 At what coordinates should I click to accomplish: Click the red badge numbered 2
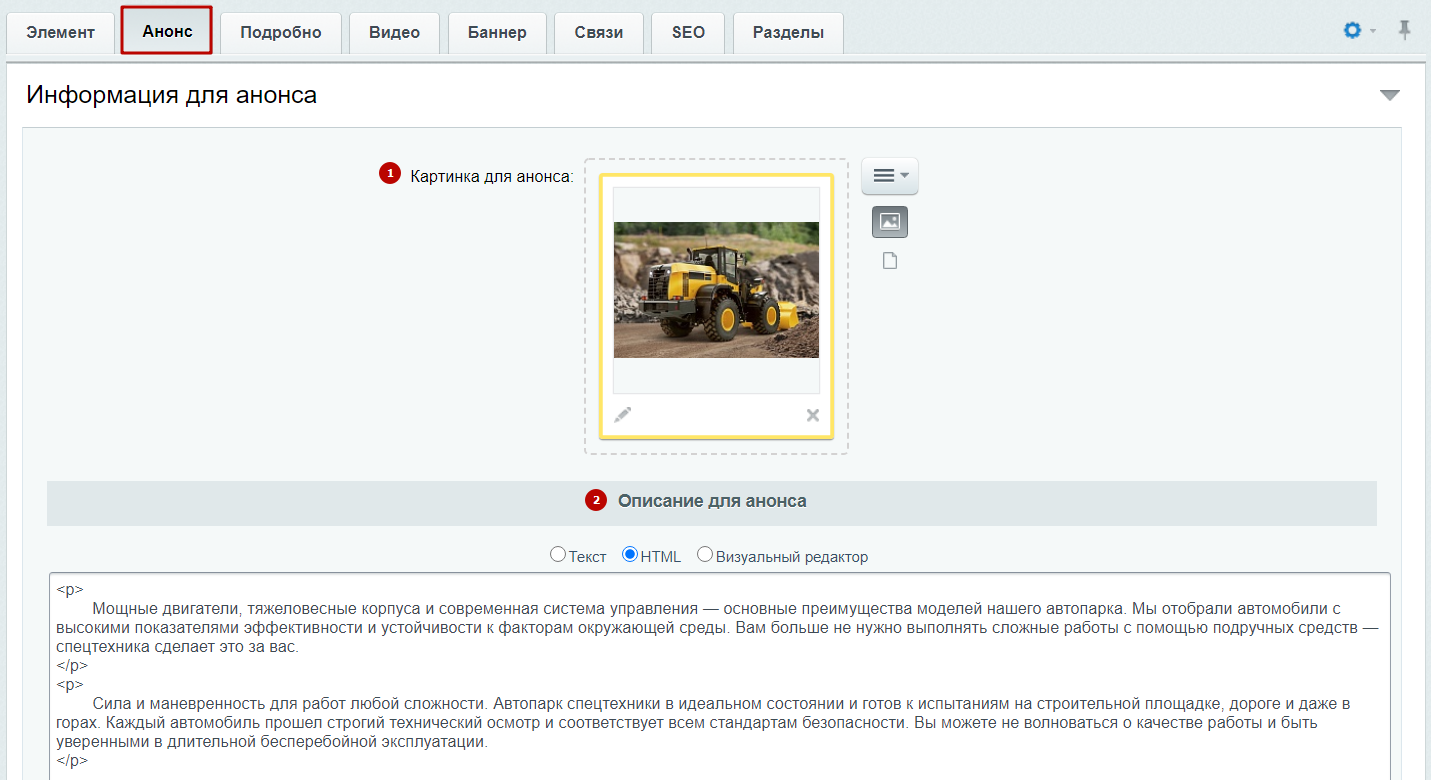click(x=596, y=500)
